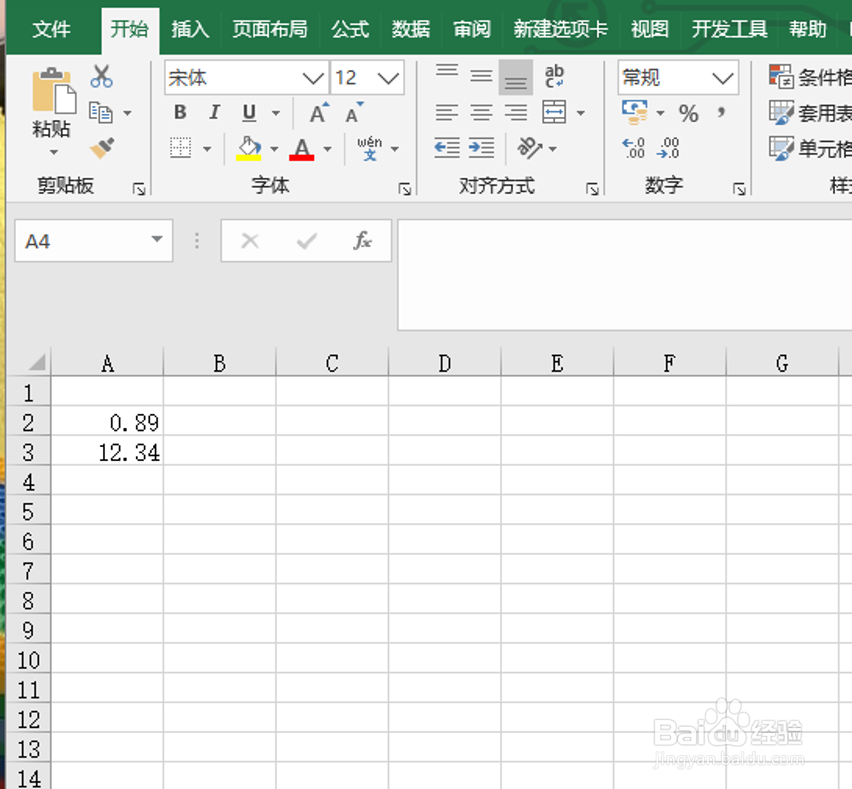Open the 数字 number dialog launcher
Image resolution: width=852 pixels, height=789 pixels.
[739, 189]
